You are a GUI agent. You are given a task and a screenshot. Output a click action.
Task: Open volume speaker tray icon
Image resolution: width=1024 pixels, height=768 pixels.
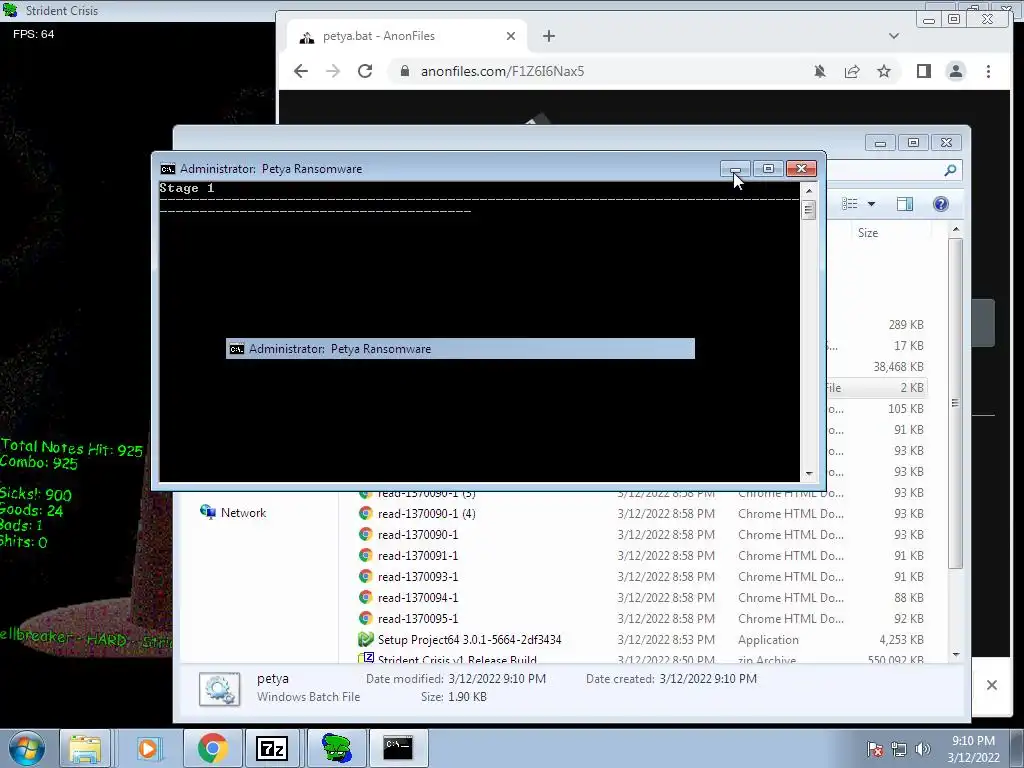(x=923, y=749)
